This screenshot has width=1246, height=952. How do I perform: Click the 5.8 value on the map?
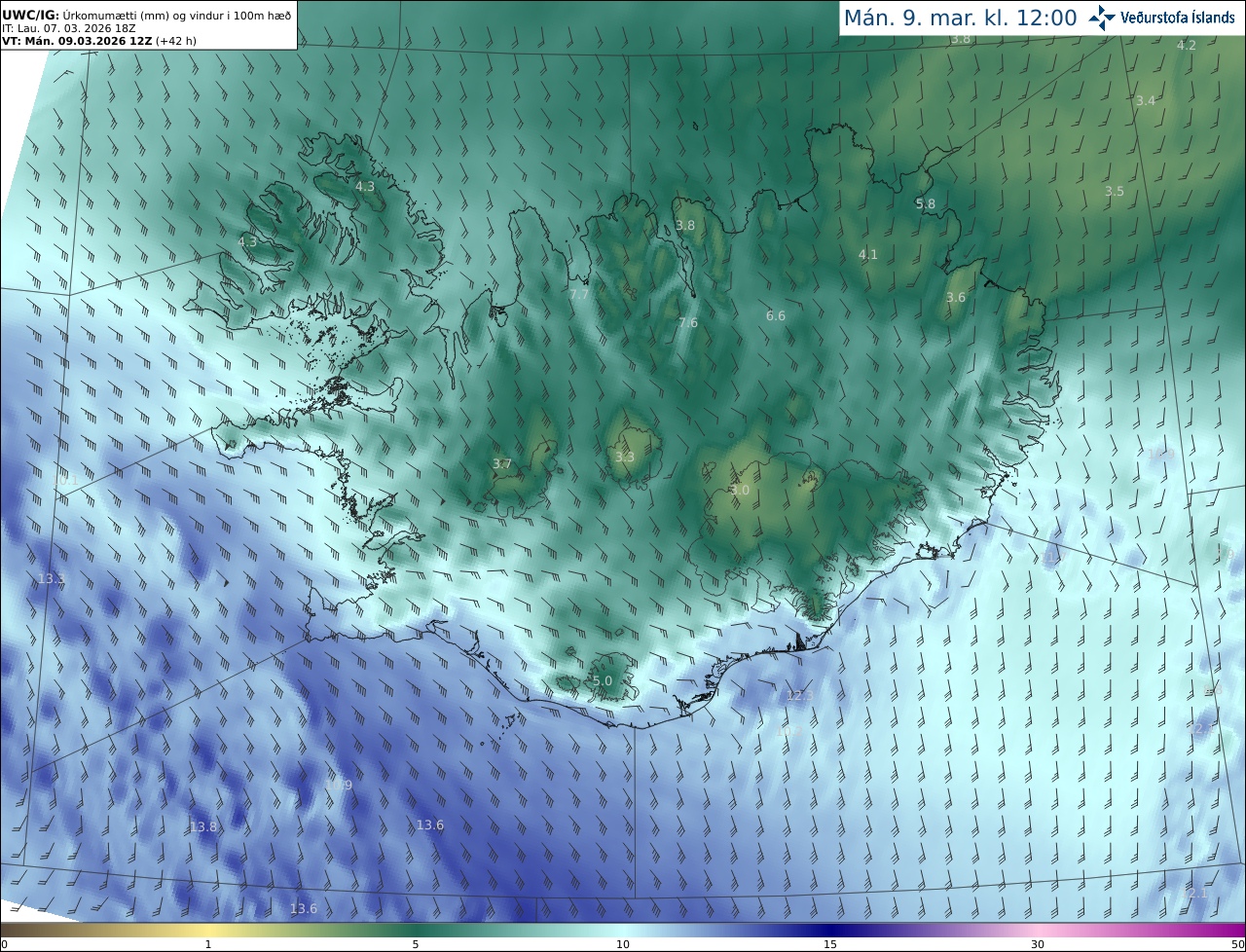click(x=925, y=204)
